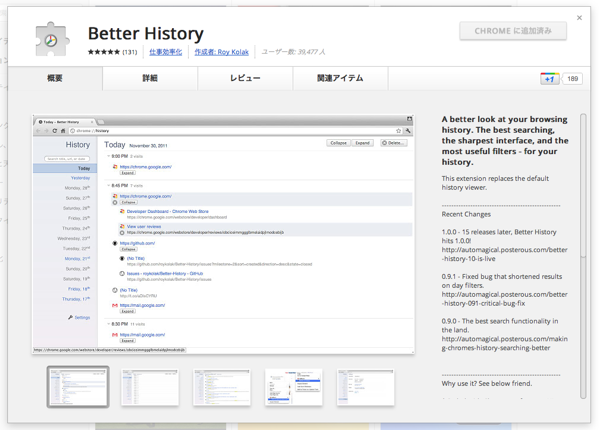
Task: Select the third screenshot thumbnail
Action: coord(222,387)
